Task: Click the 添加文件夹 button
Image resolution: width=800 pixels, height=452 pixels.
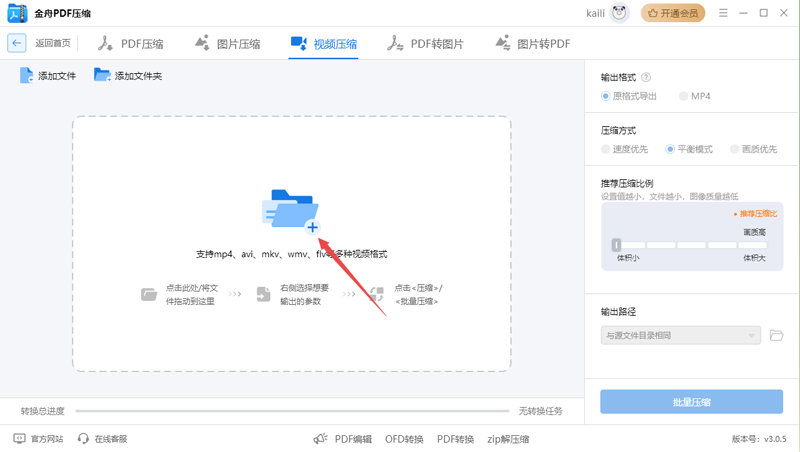Action: point(128,76)
